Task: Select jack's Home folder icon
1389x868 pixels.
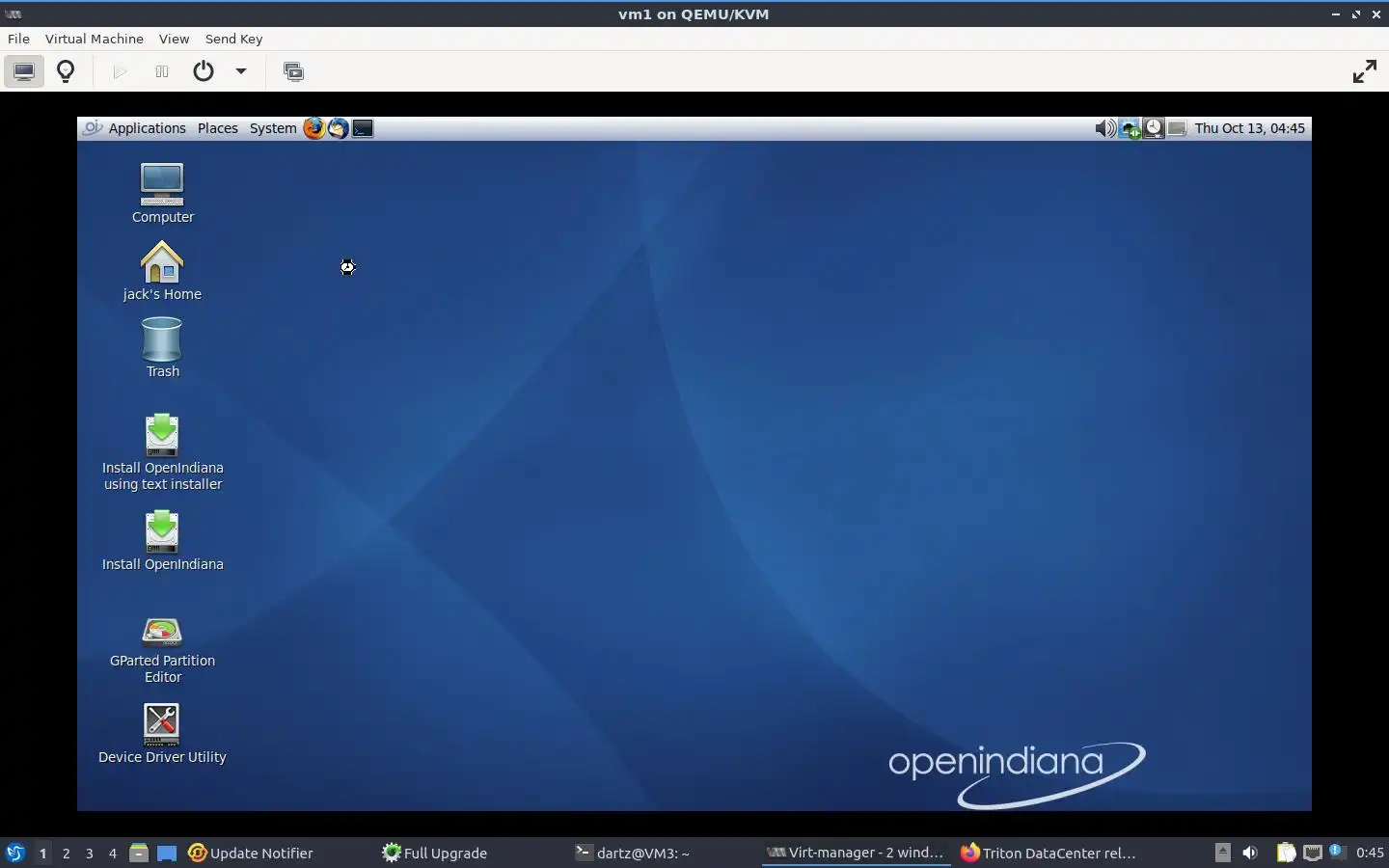Action: point(162,271)
